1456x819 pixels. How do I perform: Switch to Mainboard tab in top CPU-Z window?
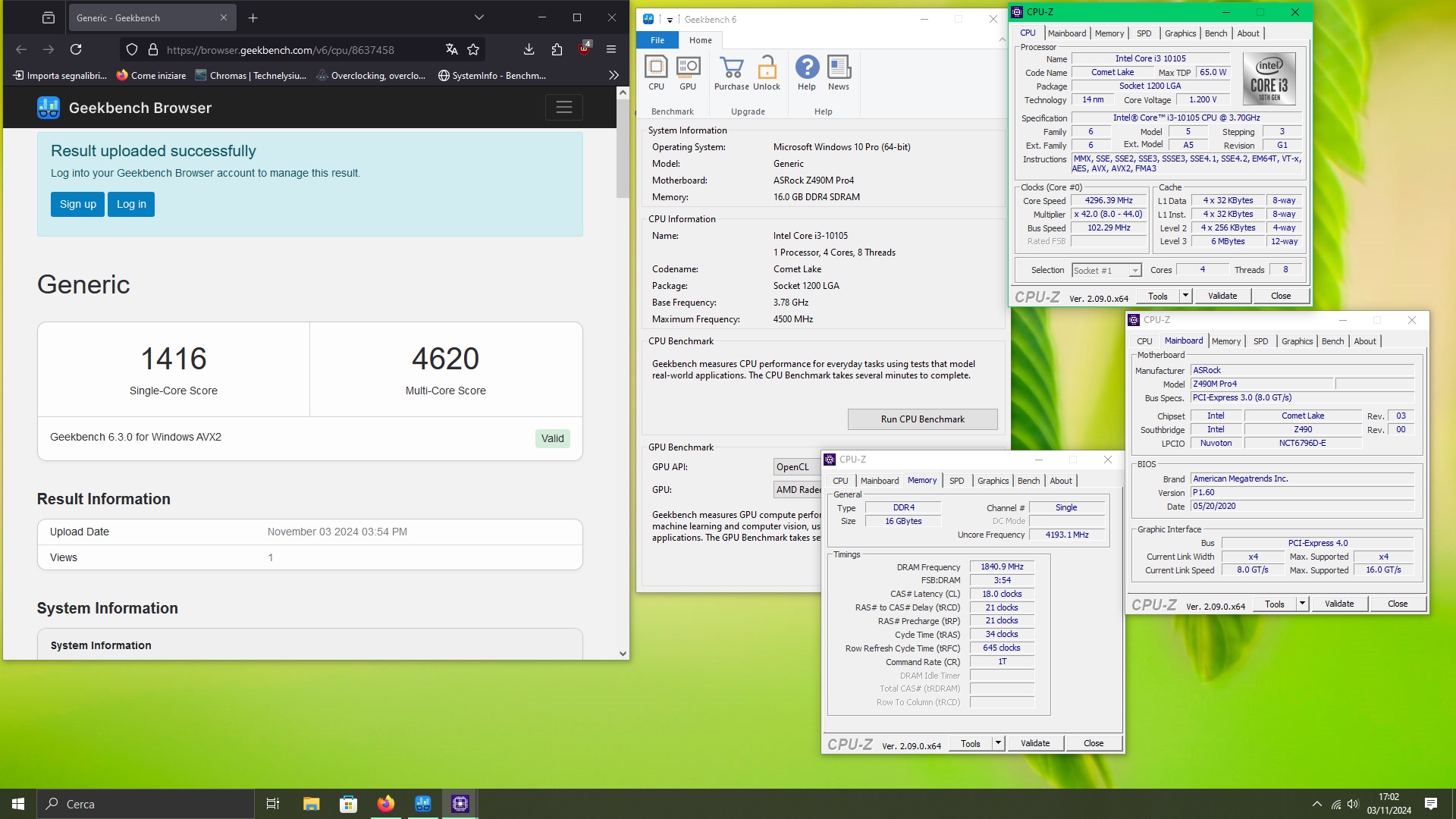point(1067,33)
